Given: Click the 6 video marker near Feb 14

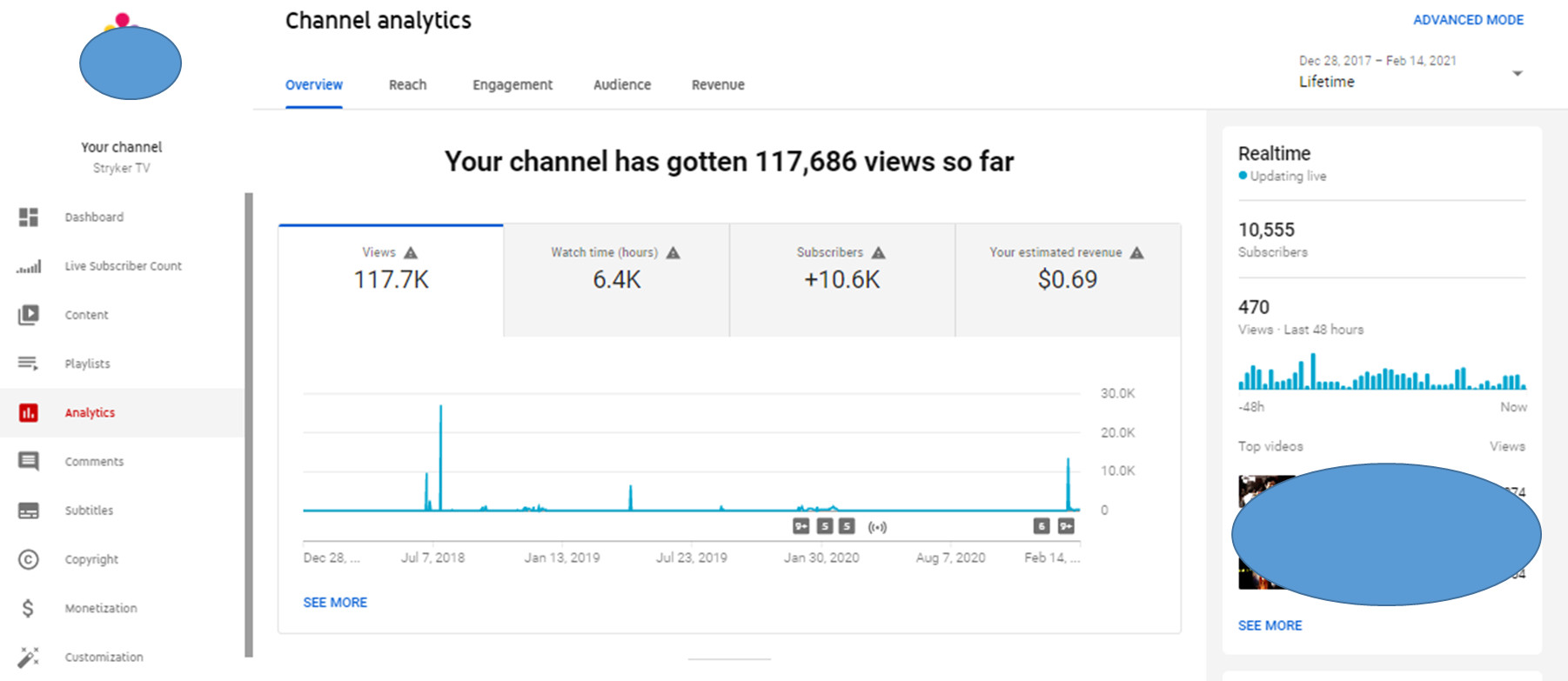Looking at the screenshot, I should point(1042,526).
